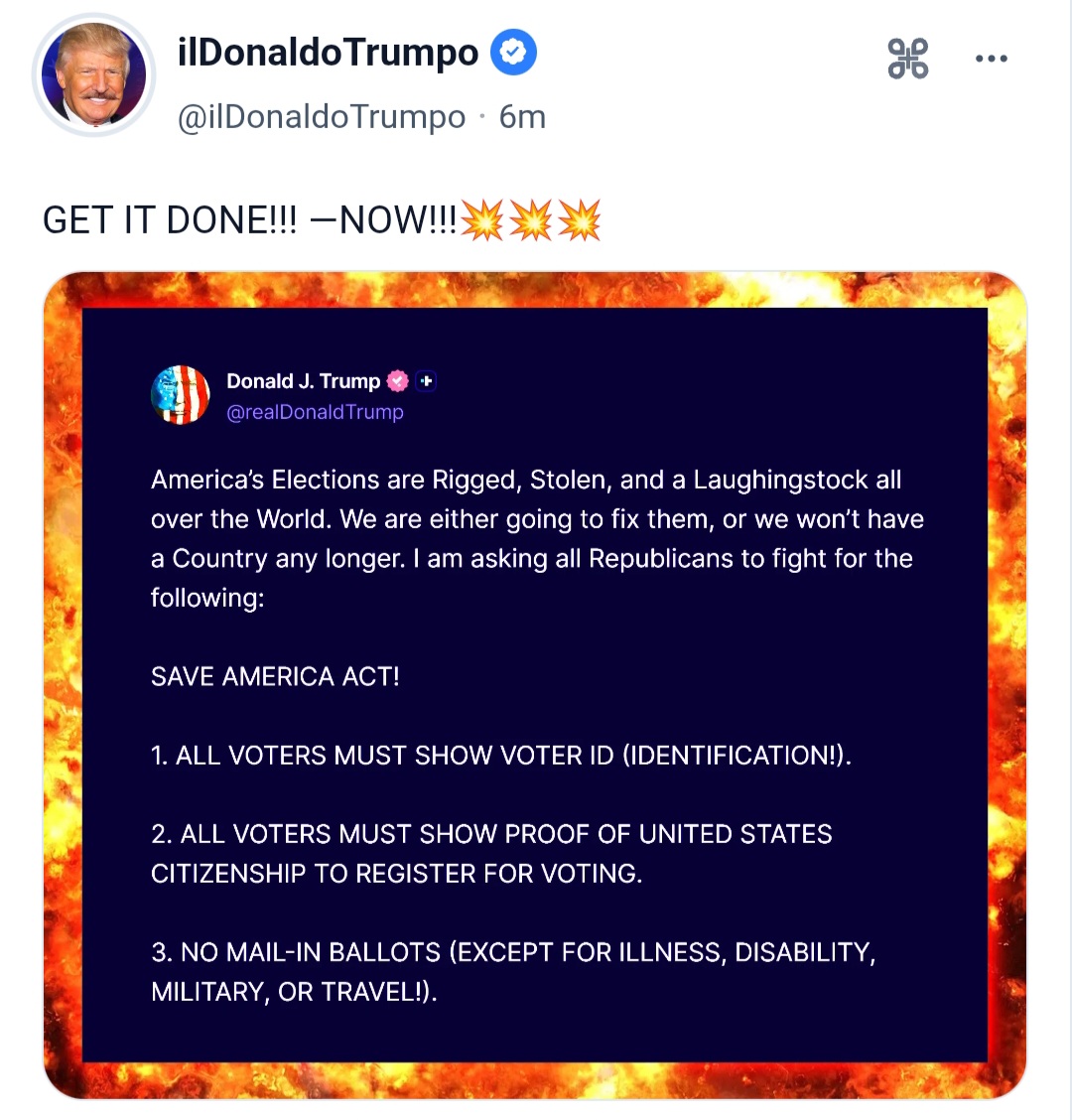1072x1120 pixels.
Task: Open the ilDonaldoTrumpo display name link
Action: coord(328,53)
